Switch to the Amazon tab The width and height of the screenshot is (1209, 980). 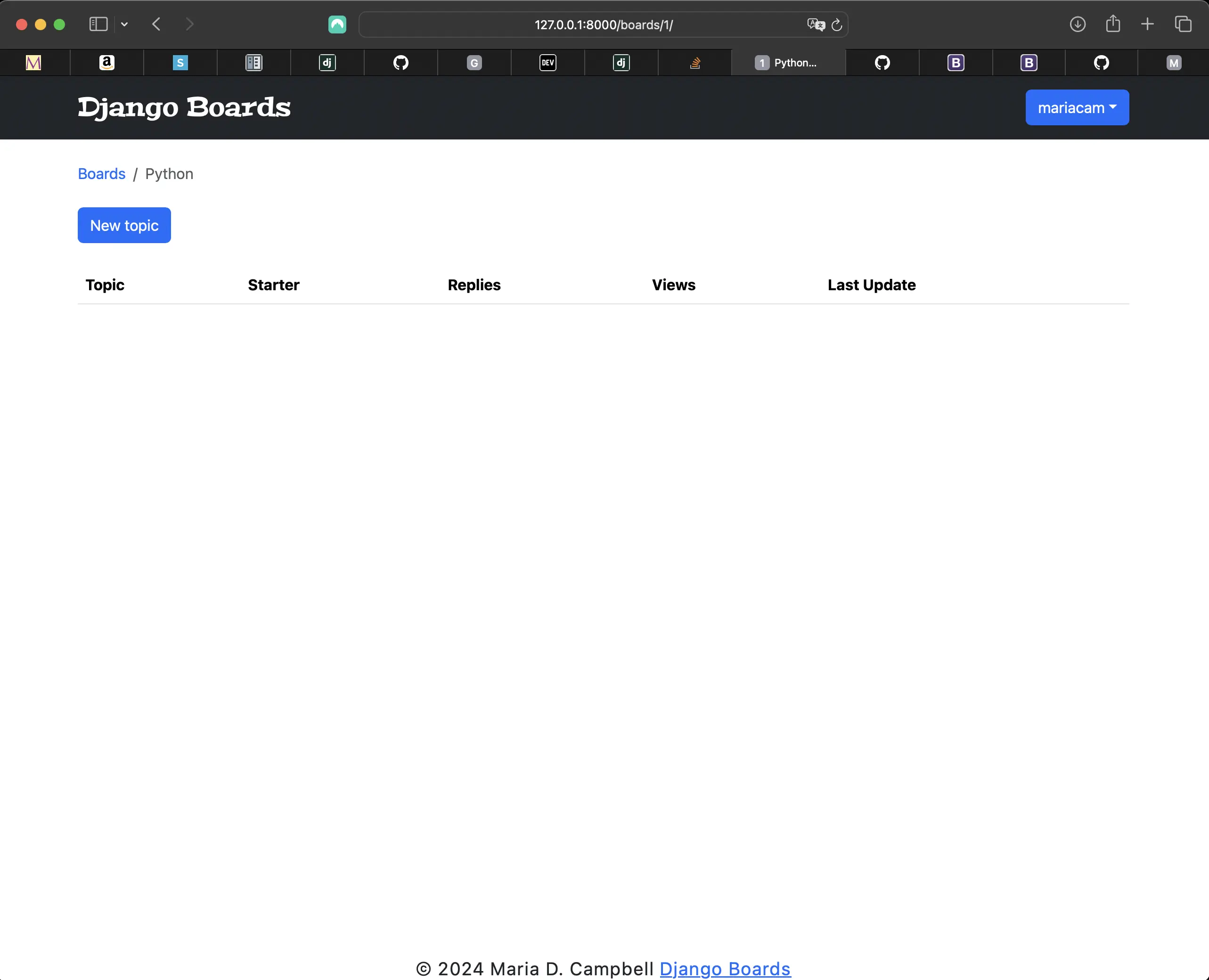(106, 63)
